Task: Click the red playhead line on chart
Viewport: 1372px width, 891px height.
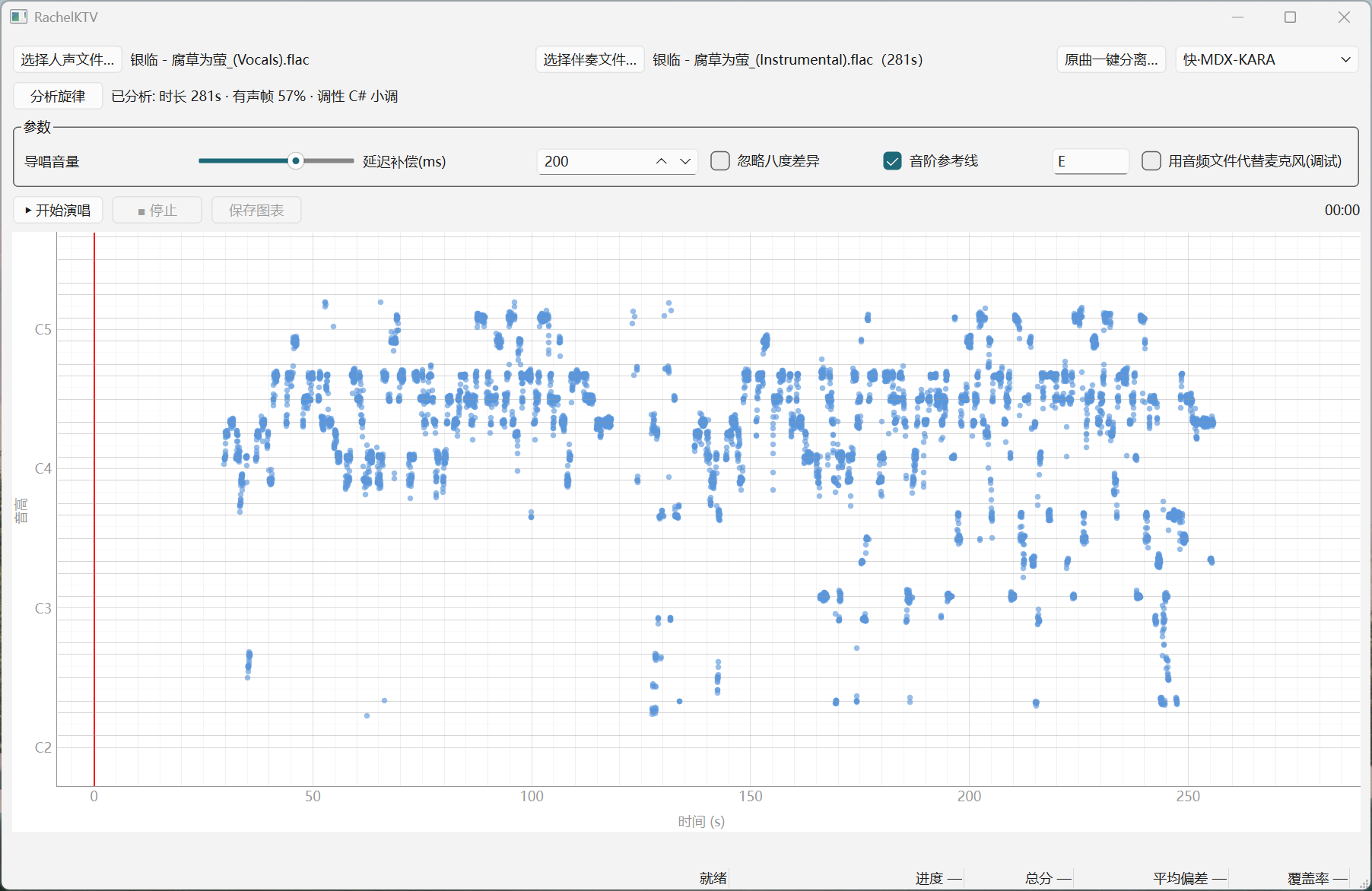Action: click(94, 509)
